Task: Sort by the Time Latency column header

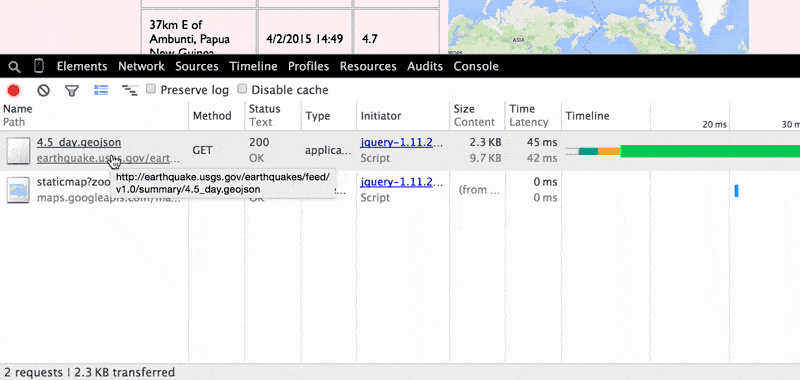Action: coord(533,115)
